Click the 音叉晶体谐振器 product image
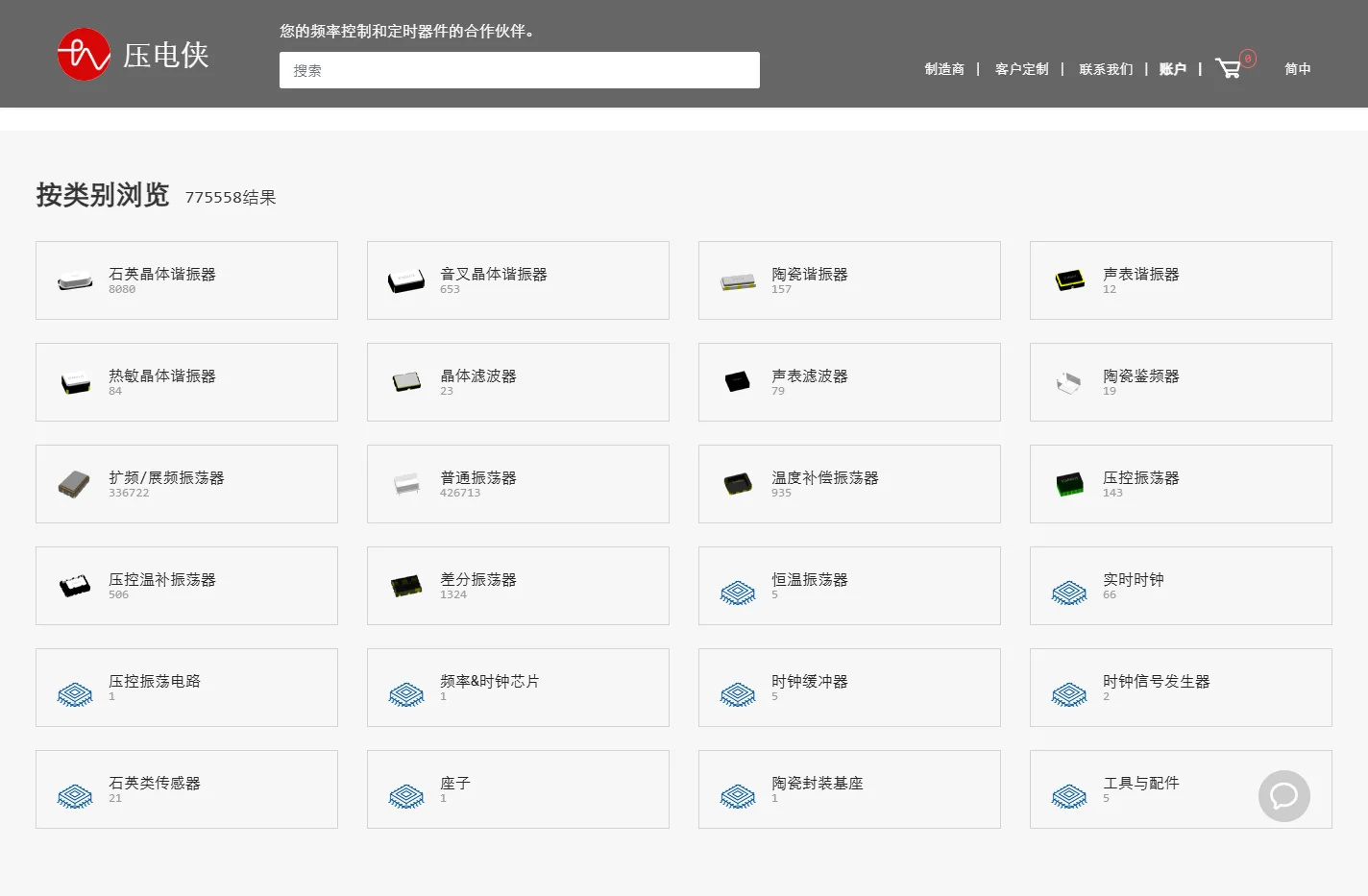 point(406,281)
